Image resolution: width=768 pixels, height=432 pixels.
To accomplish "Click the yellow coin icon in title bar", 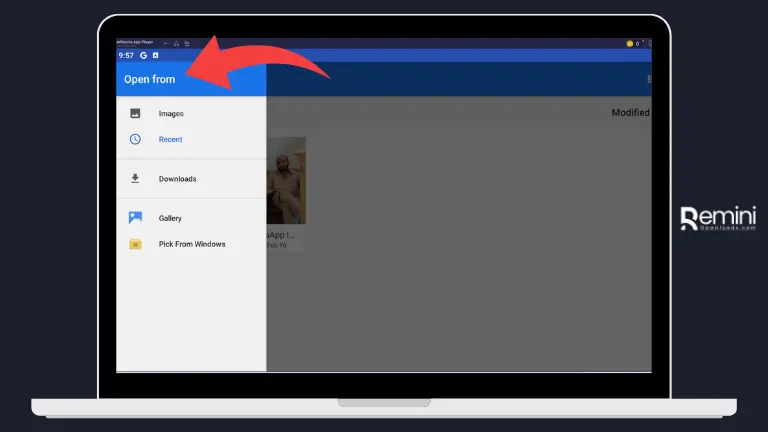I will [x=629, y=44].
